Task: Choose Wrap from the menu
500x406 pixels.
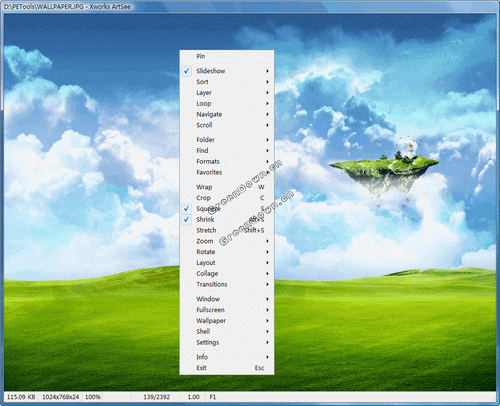Action: click(227, 187)
